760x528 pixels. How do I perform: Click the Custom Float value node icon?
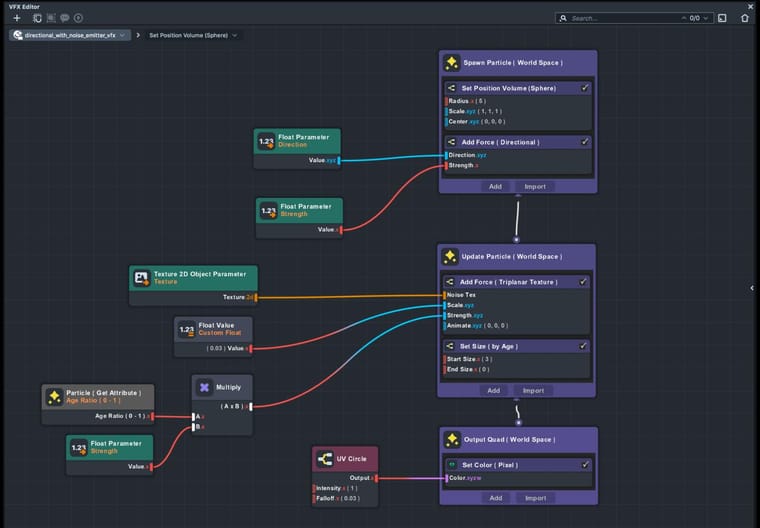[187, 329]
